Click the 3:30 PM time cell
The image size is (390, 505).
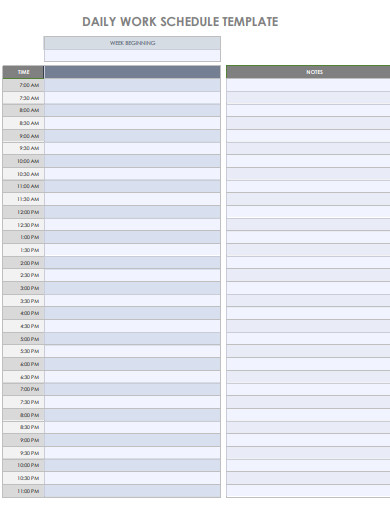pyautogui.click(x=23, y=301)
